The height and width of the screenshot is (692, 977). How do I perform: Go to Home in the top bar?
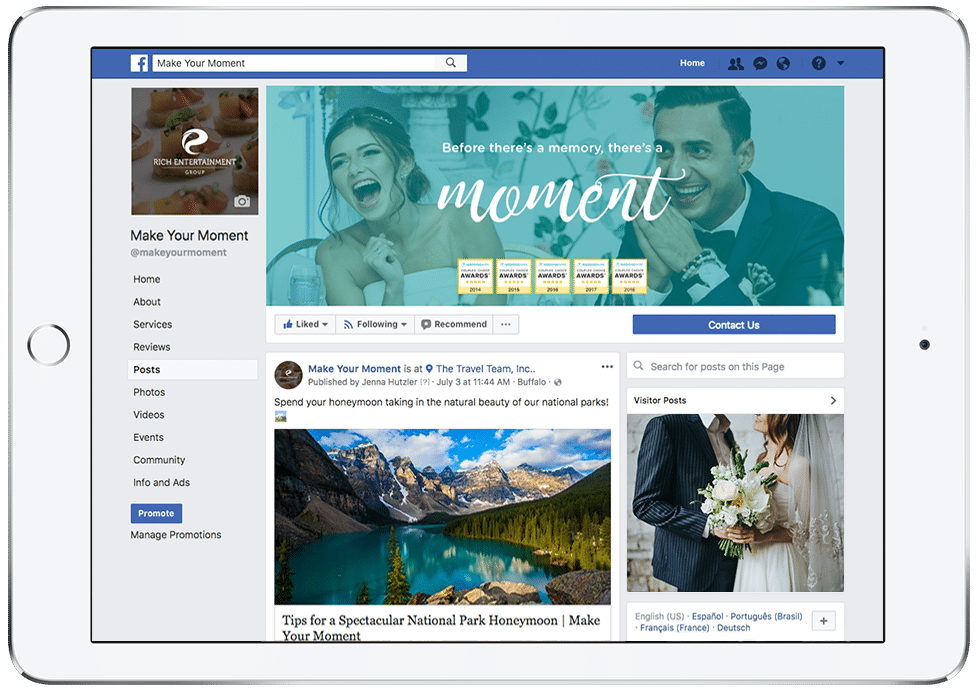click(692, 63)
